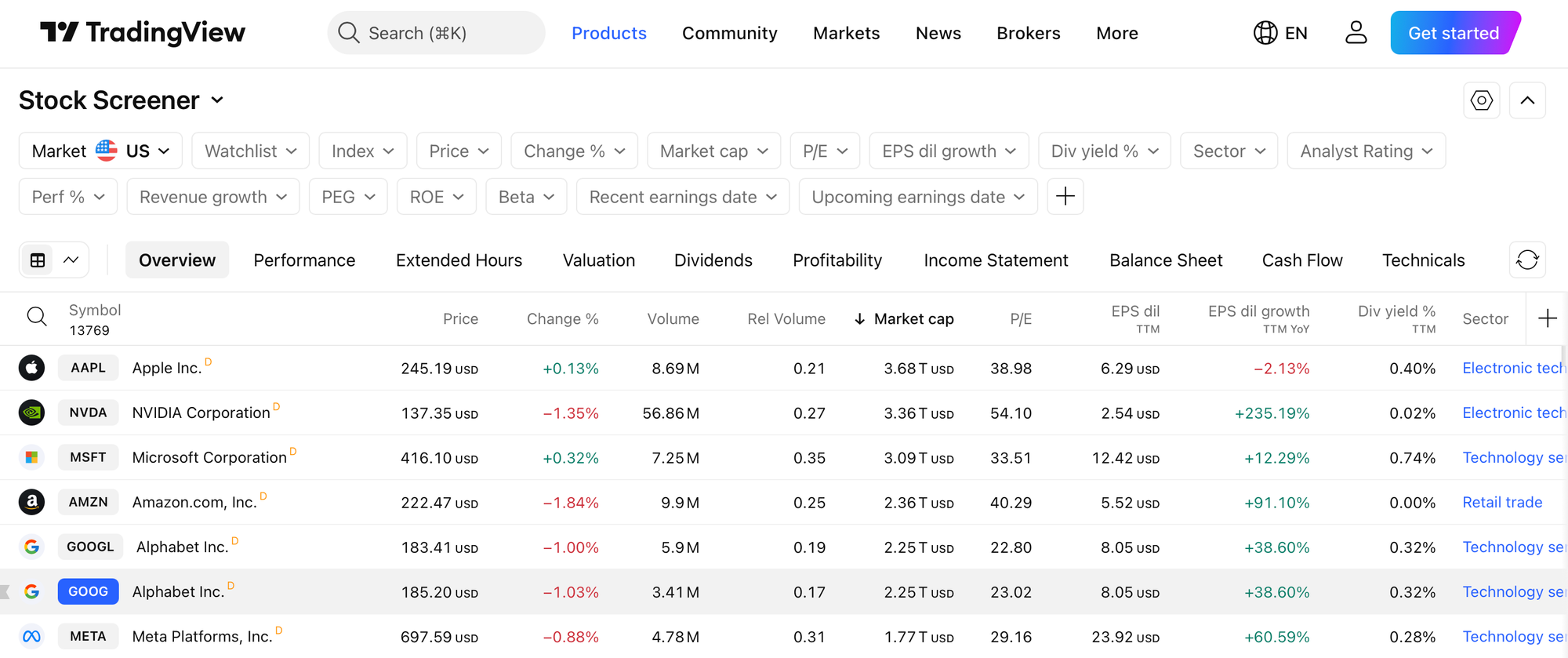Open Amazon's Retail trade sector link

(1502, 502)
